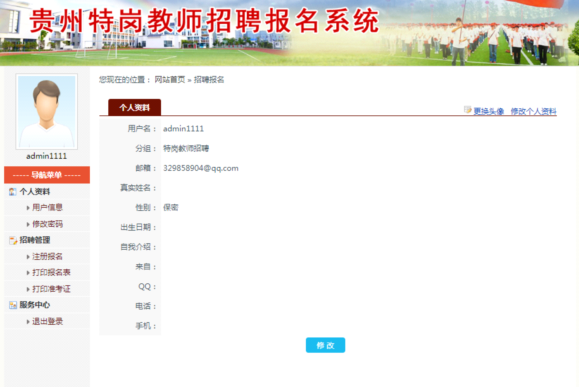
Task: Click the 导航菜单 header bar
Action: [47, 175]
